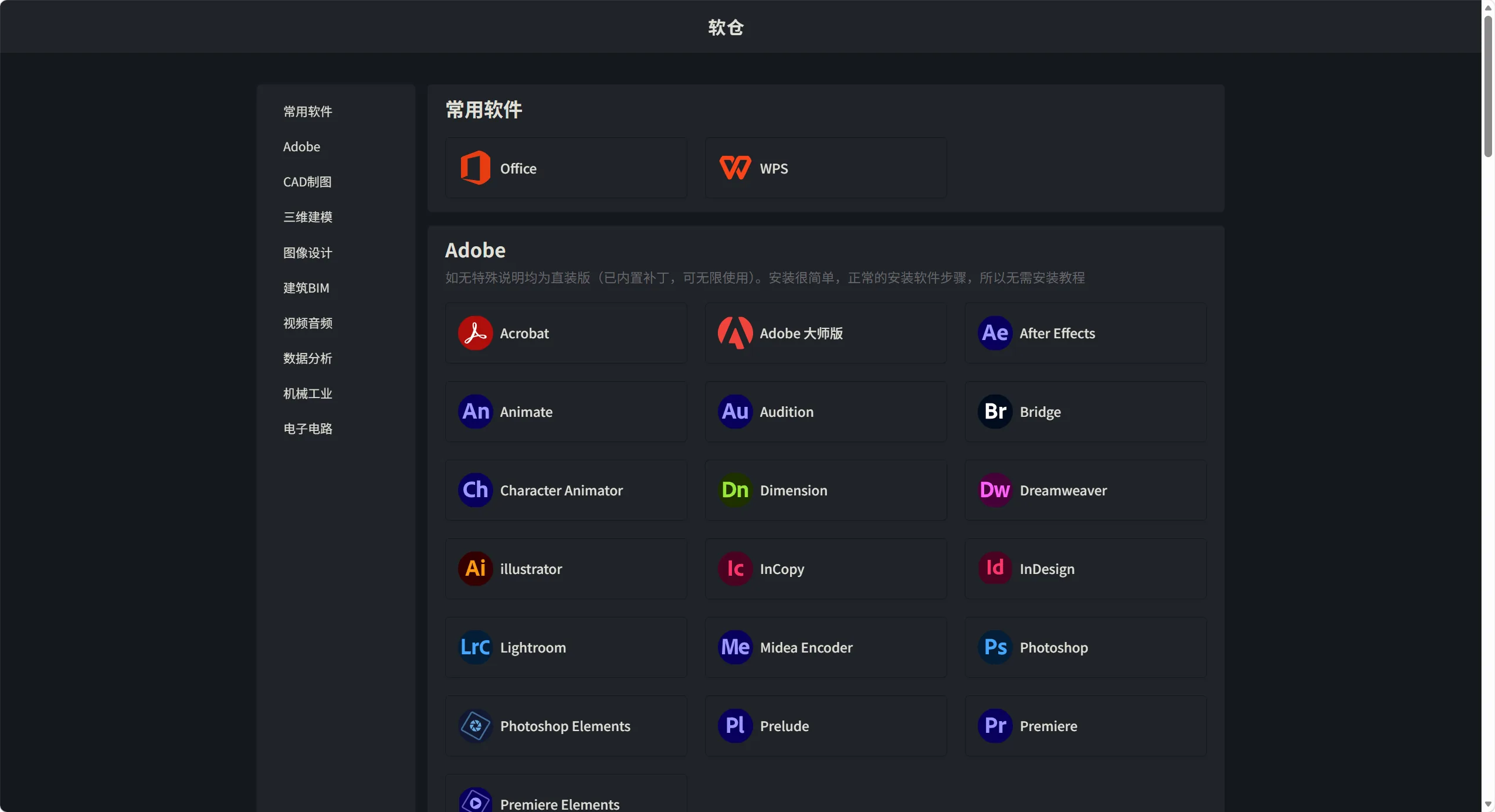This screenshot has width=1495, height=812.
Task: Open the Premiere Elements link text
Action: pos(560,804)
